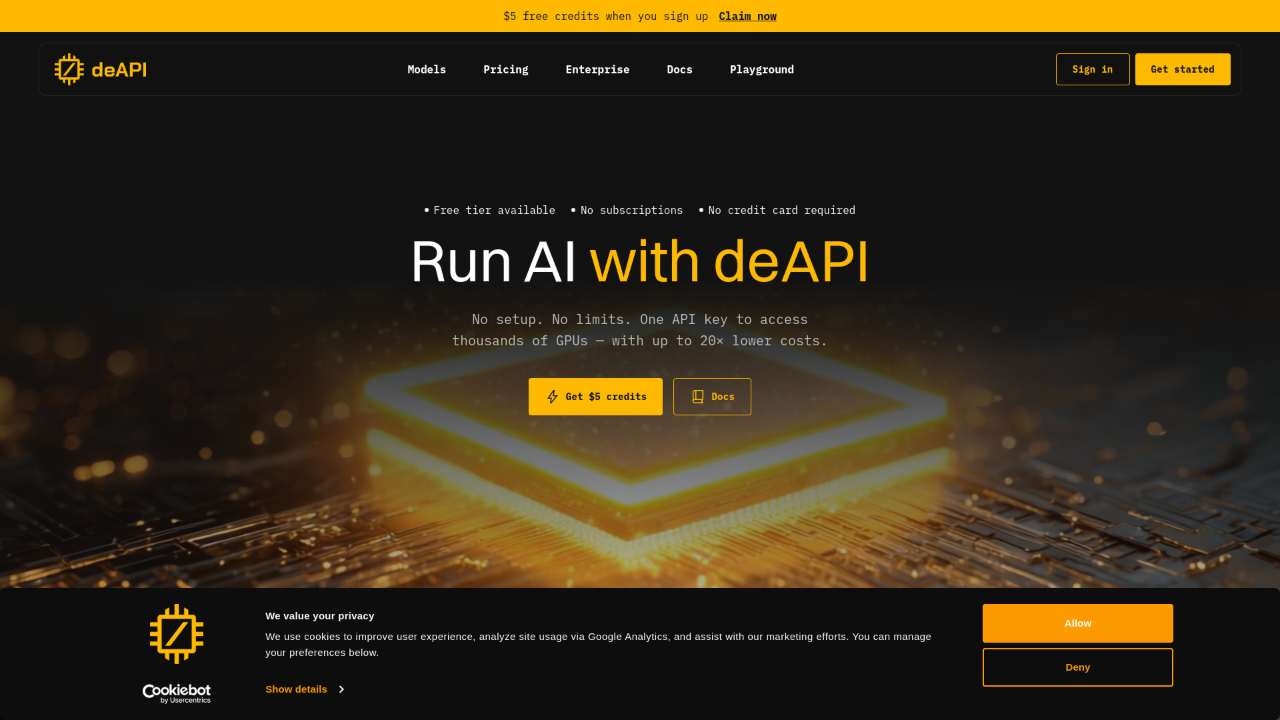
Task: Click the lightning bolt icon on credits button
Action: [552, 397]
